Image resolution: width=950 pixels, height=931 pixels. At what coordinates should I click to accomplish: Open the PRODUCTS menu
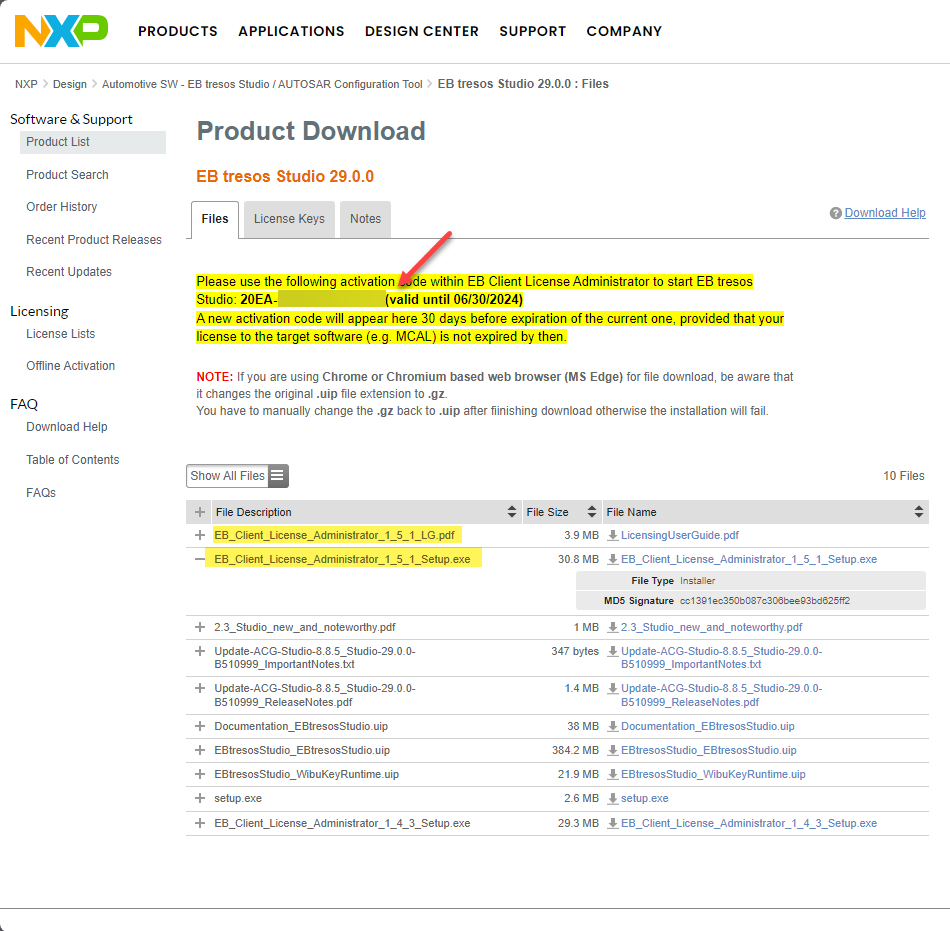pyautogui.click(x=177, y=31)
